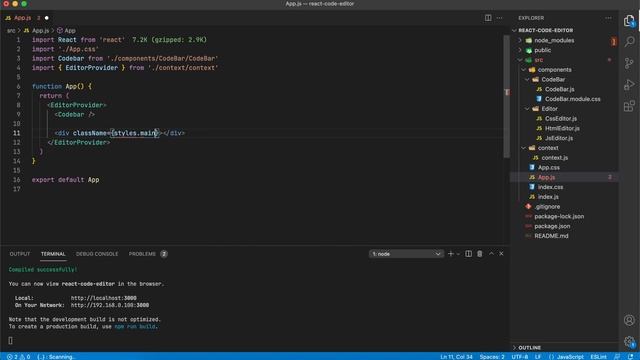640x360 pixels.
Task: Open JsEditor.js file
Action: [559, 138]
